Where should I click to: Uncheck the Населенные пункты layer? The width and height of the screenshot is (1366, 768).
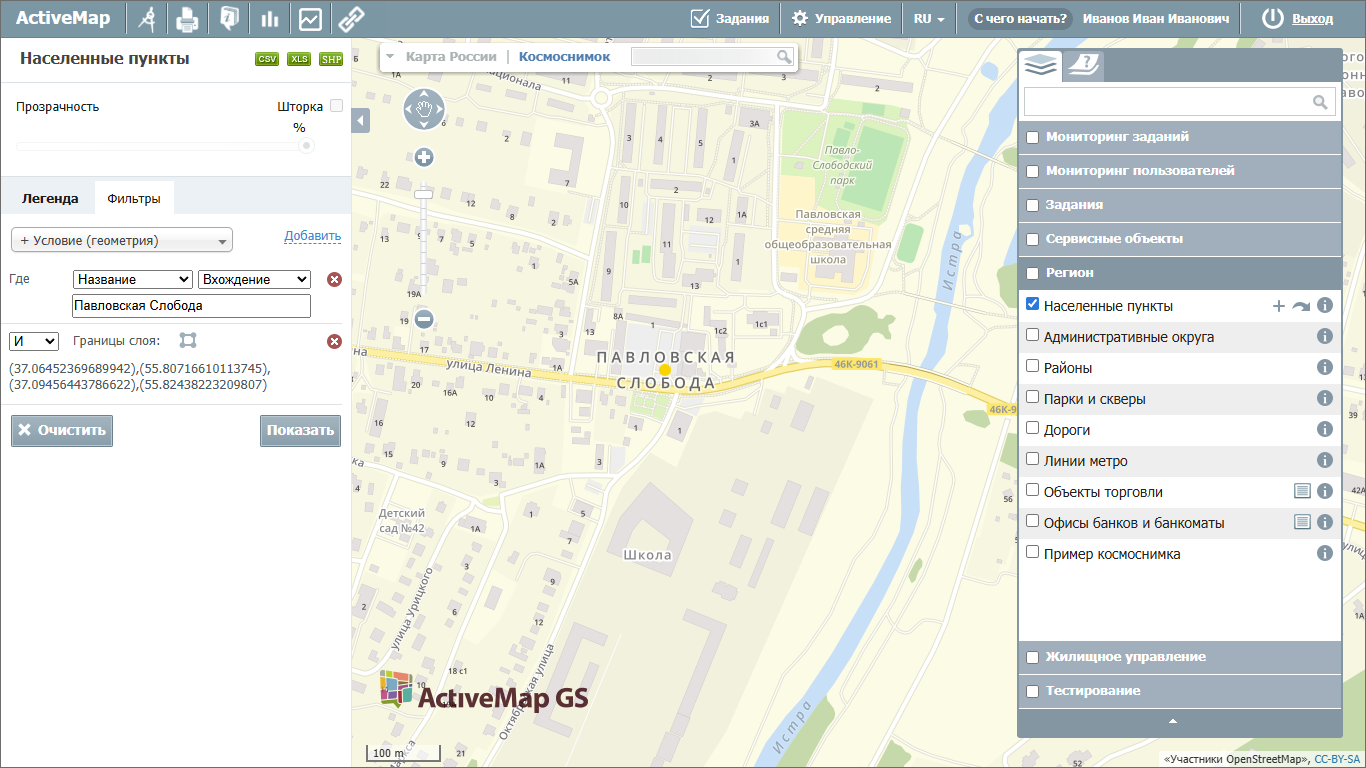point(1033,305)
